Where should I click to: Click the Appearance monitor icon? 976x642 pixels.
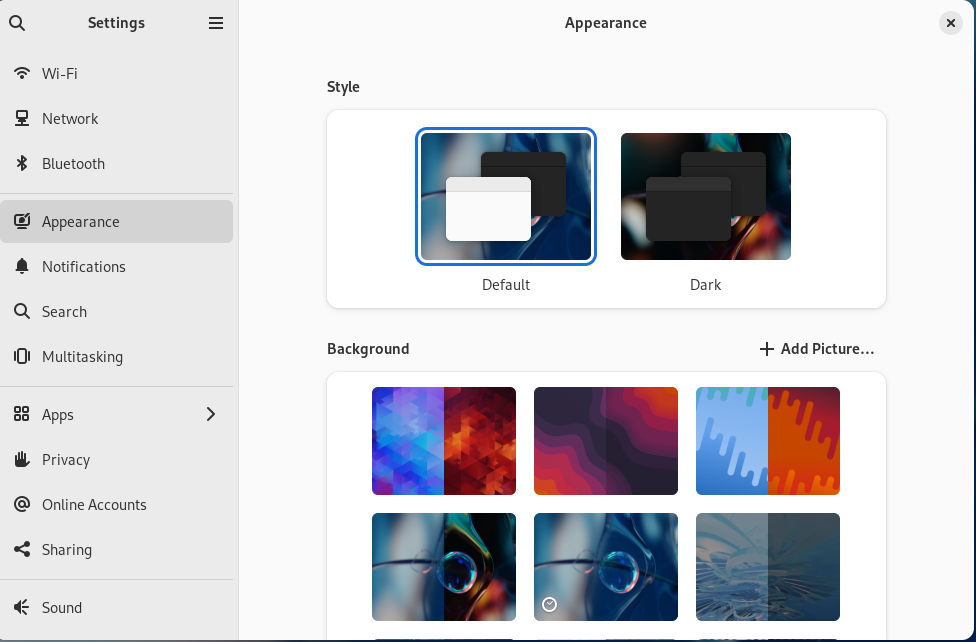(x=22, y=221)
